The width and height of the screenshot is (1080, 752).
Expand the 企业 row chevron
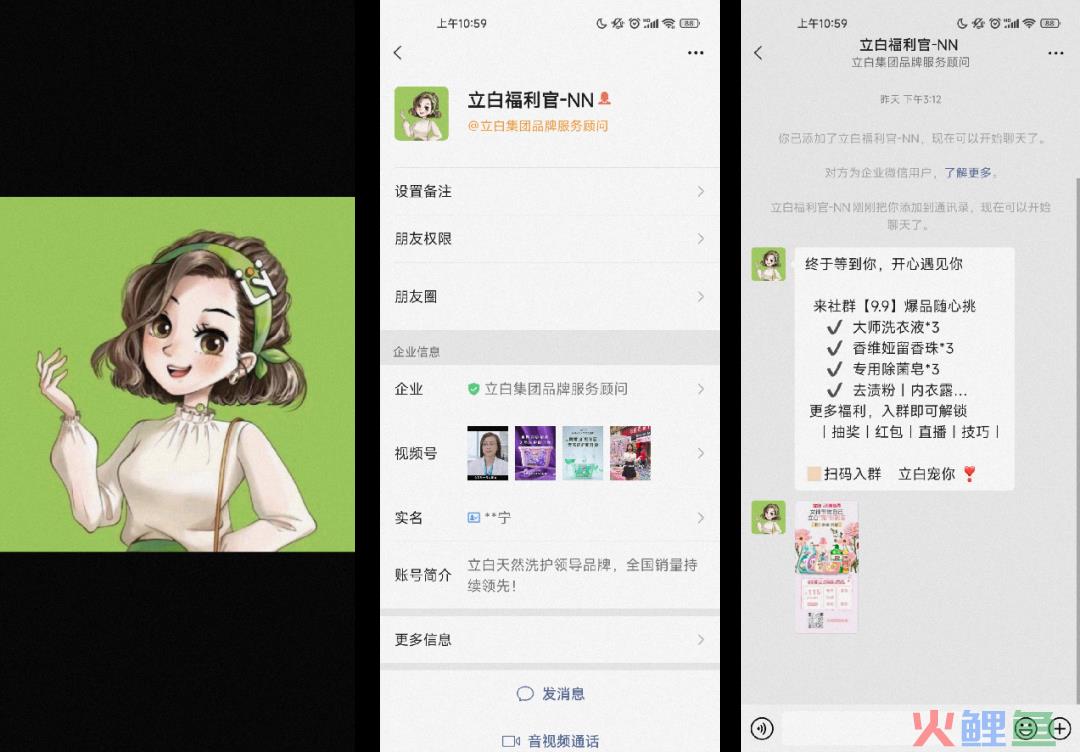(x=700, y=389)
